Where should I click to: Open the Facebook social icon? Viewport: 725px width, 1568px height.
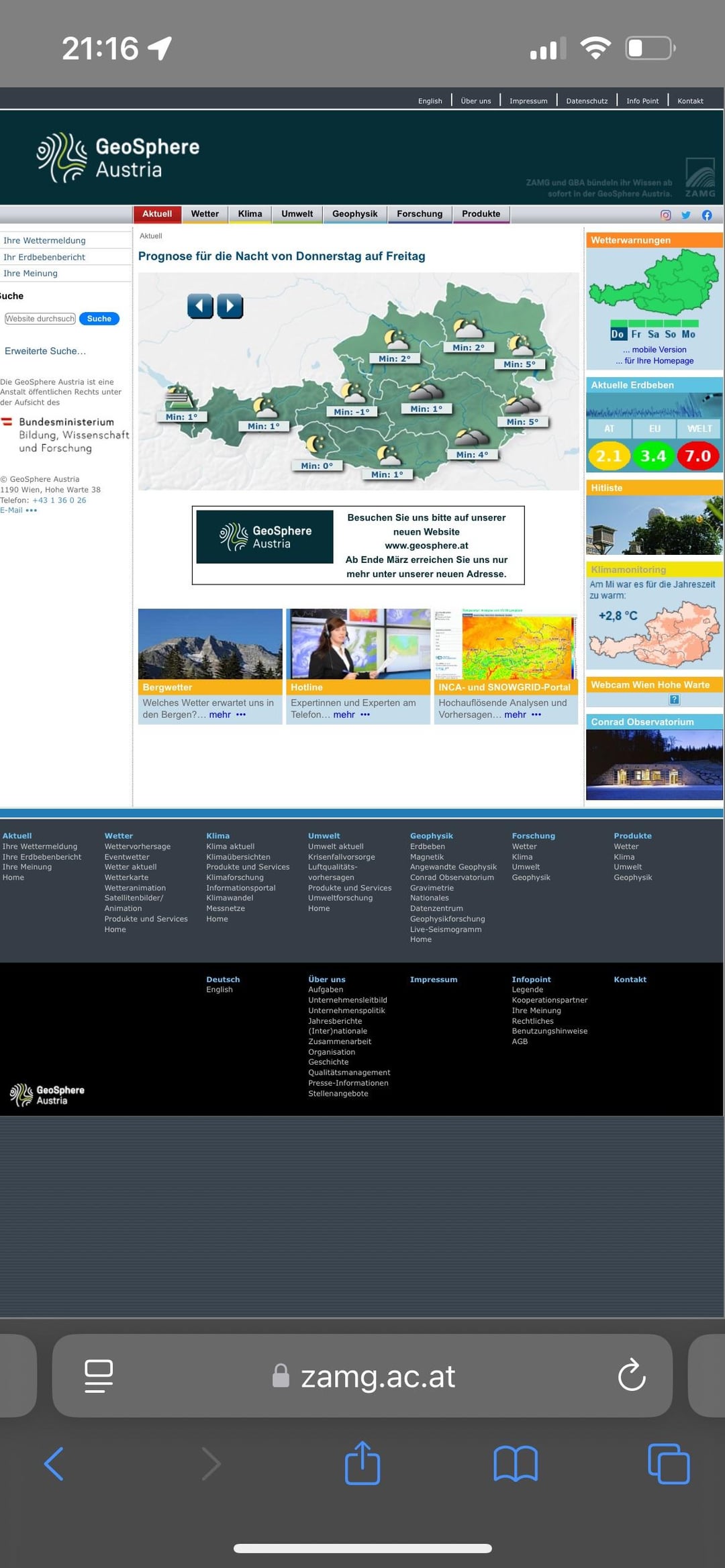tap(707, 215)
